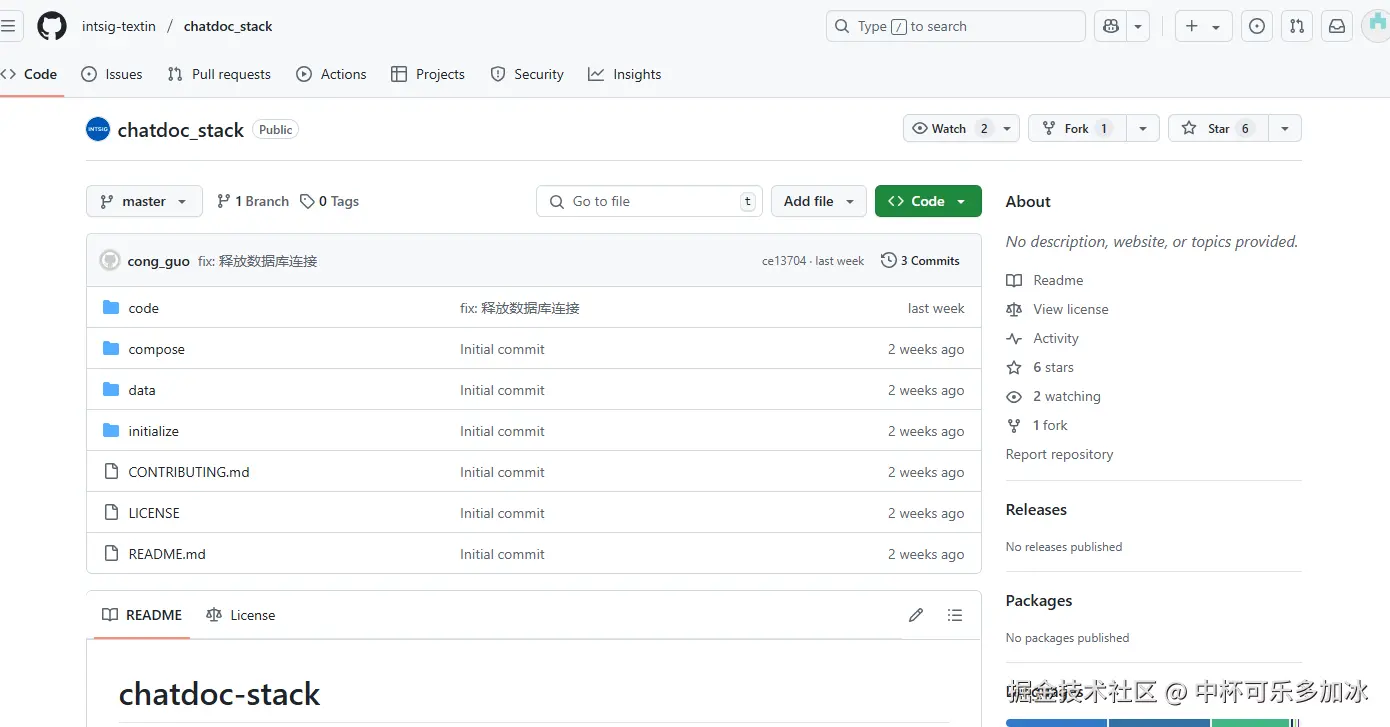This screenshot has width=1390, height=727.
Task: Open the Watch notifications dropdown
Action: click(x=961, y=128)
